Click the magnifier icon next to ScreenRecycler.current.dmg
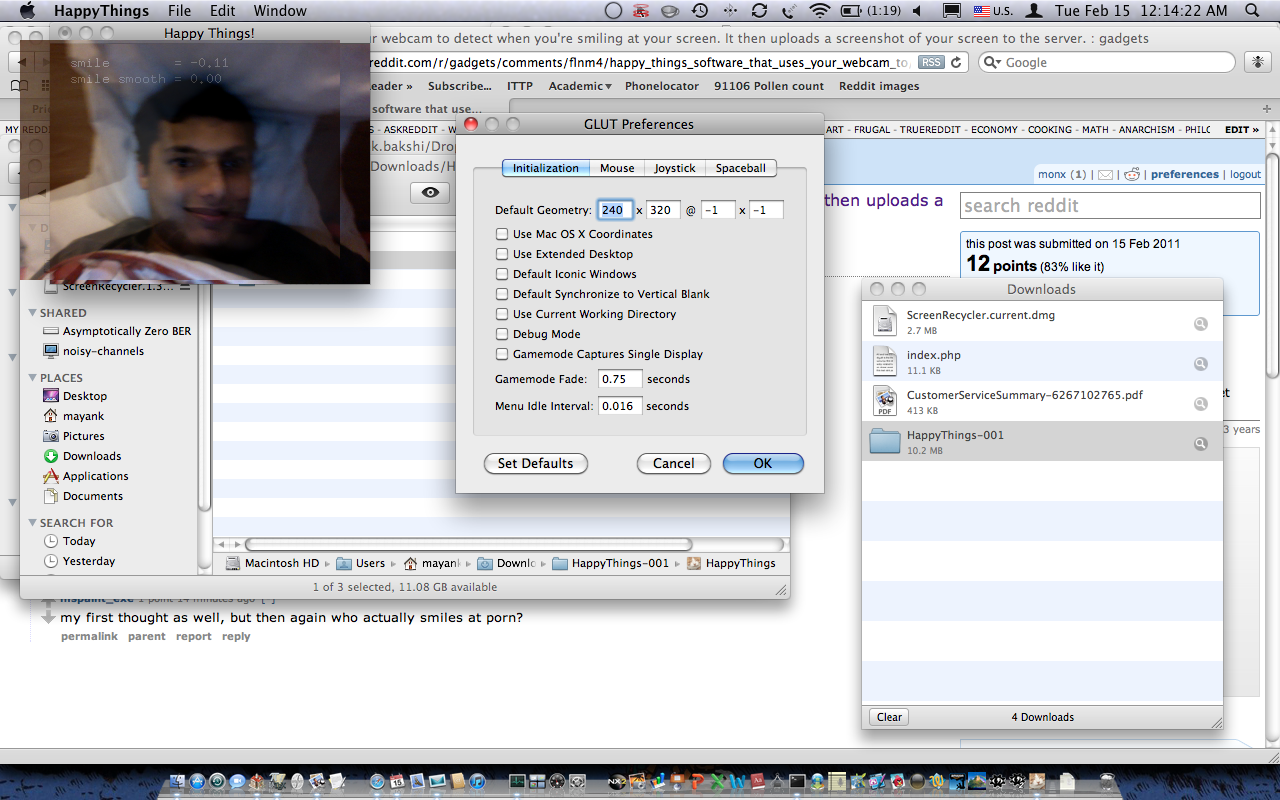Viewport: 1280px width, 800px height. tap(1200, 324)
